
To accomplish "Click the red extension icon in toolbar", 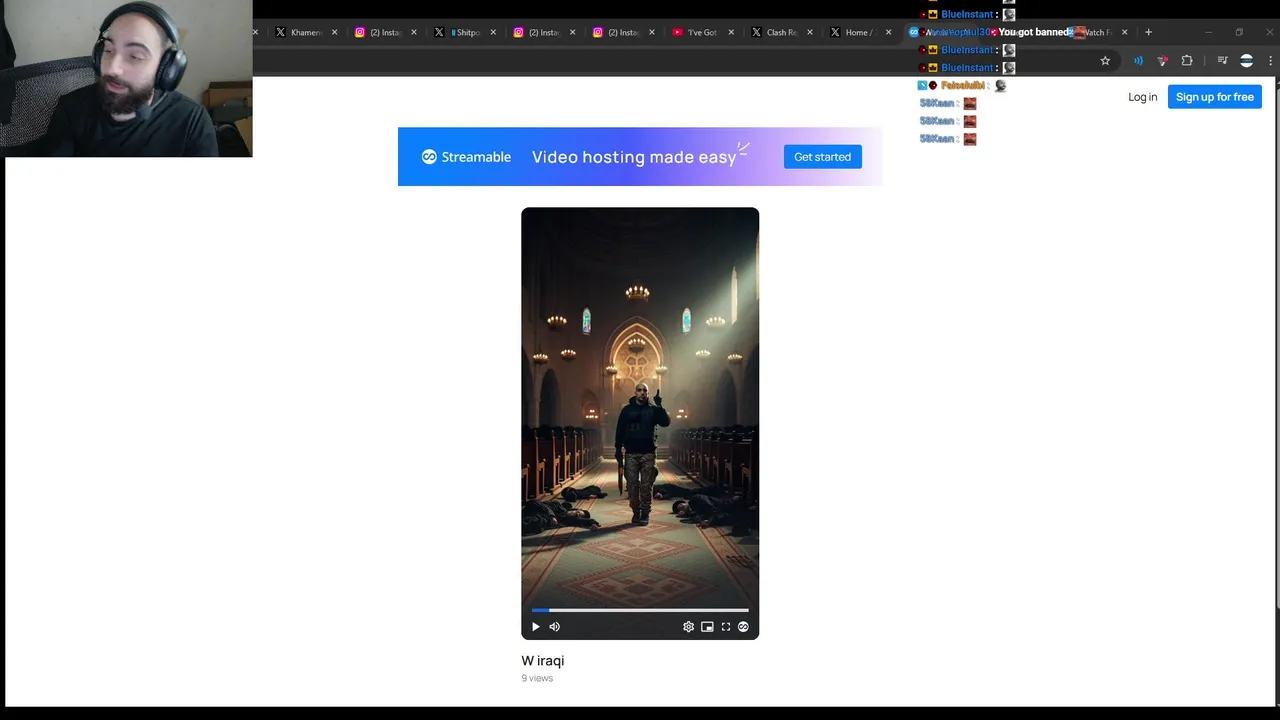I will tap(1162, 61).
